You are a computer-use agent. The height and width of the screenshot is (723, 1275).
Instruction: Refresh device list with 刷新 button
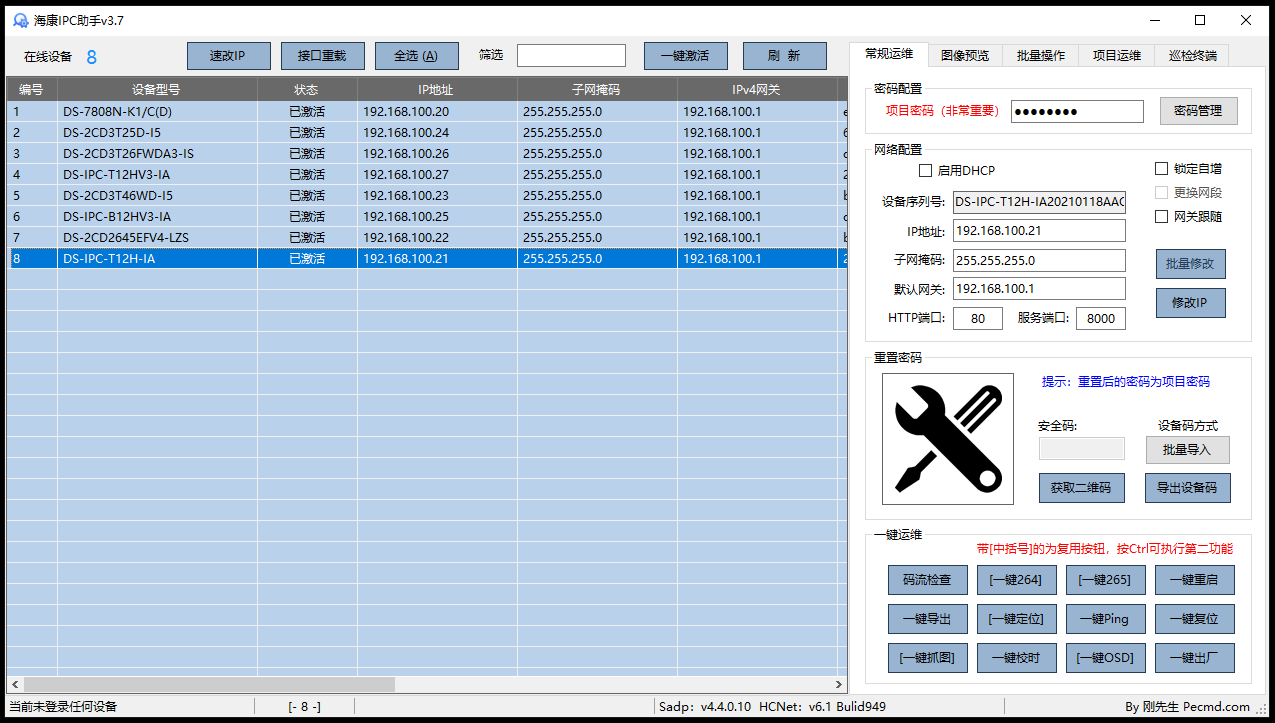784,56
